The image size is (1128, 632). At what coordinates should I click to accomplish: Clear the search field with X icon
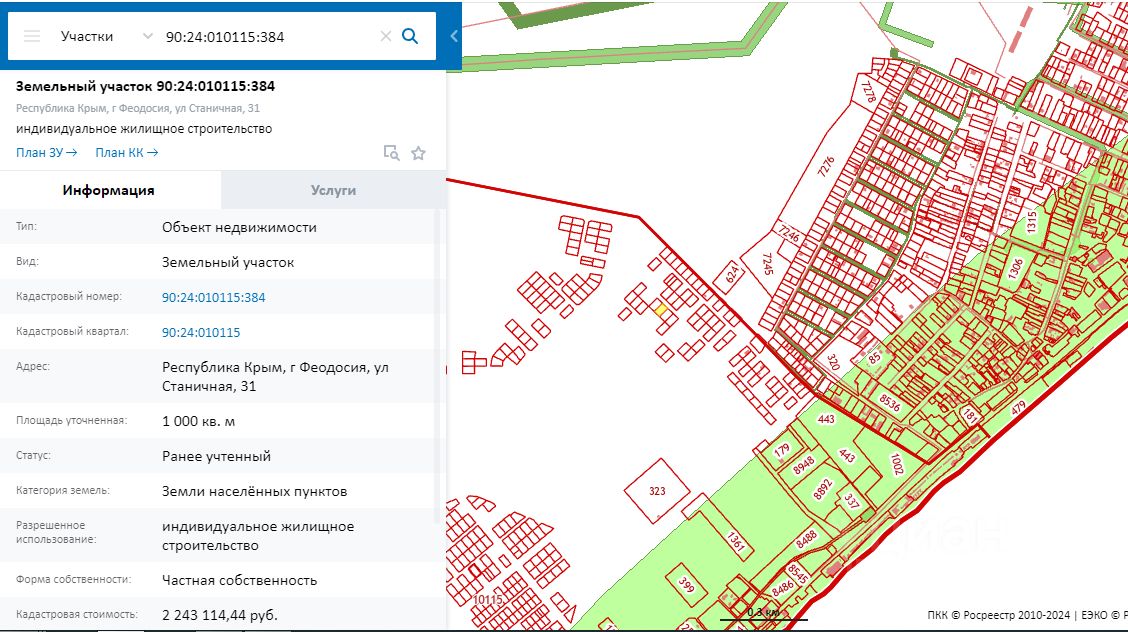click(386, 36)
